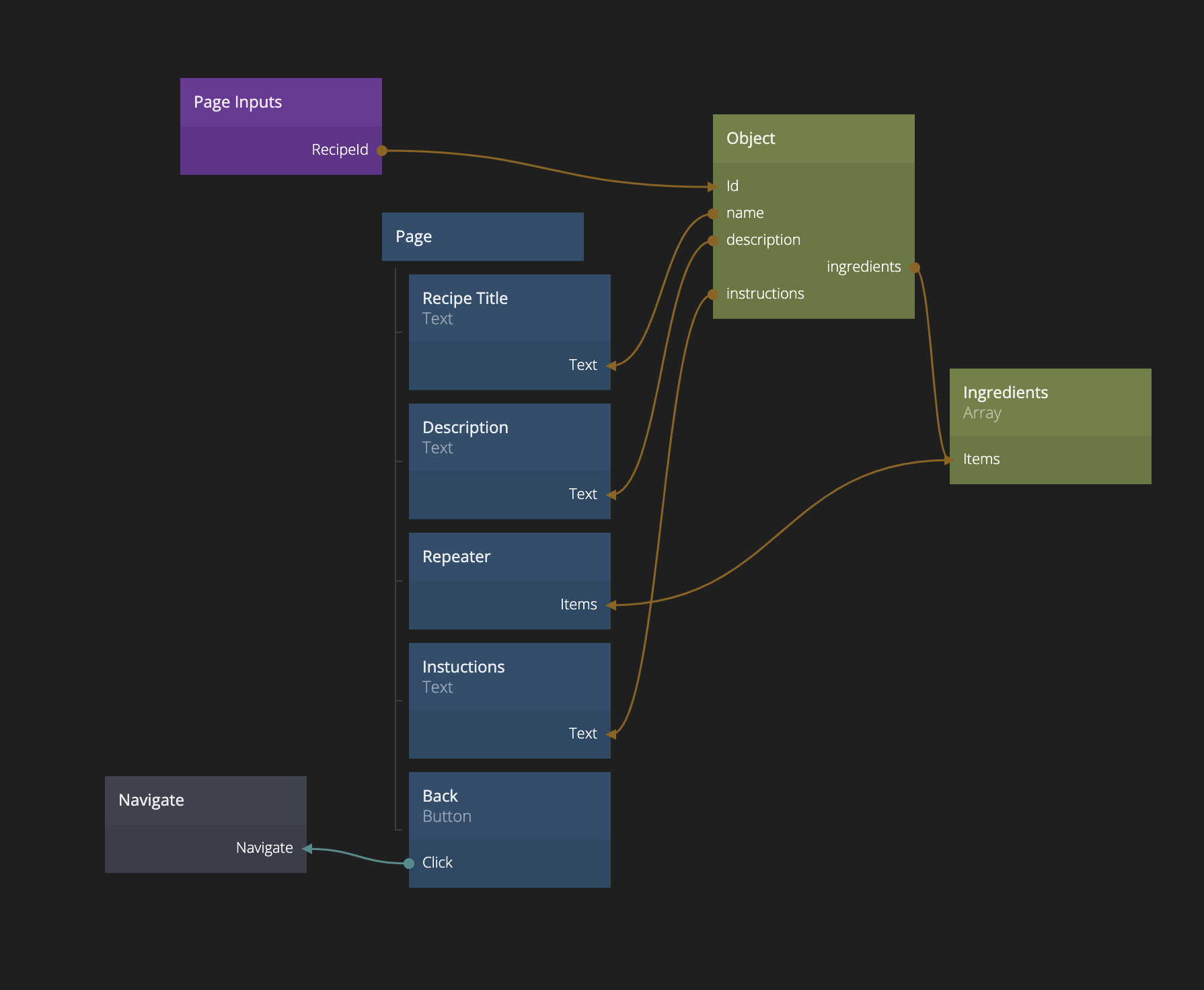Click the name port on Object node
This screenshot has height=990, width=1204.
[713, 214]
